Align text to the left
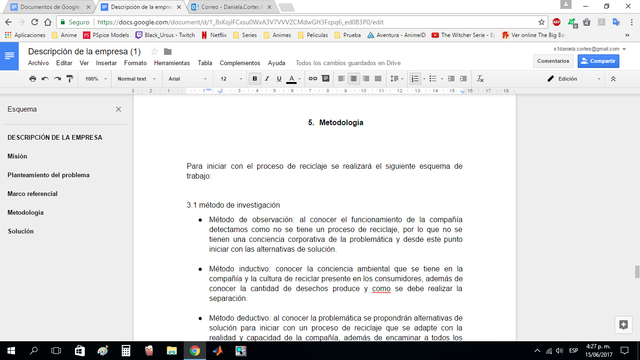Screen dimensions: 640x360 tap(341, 79)
